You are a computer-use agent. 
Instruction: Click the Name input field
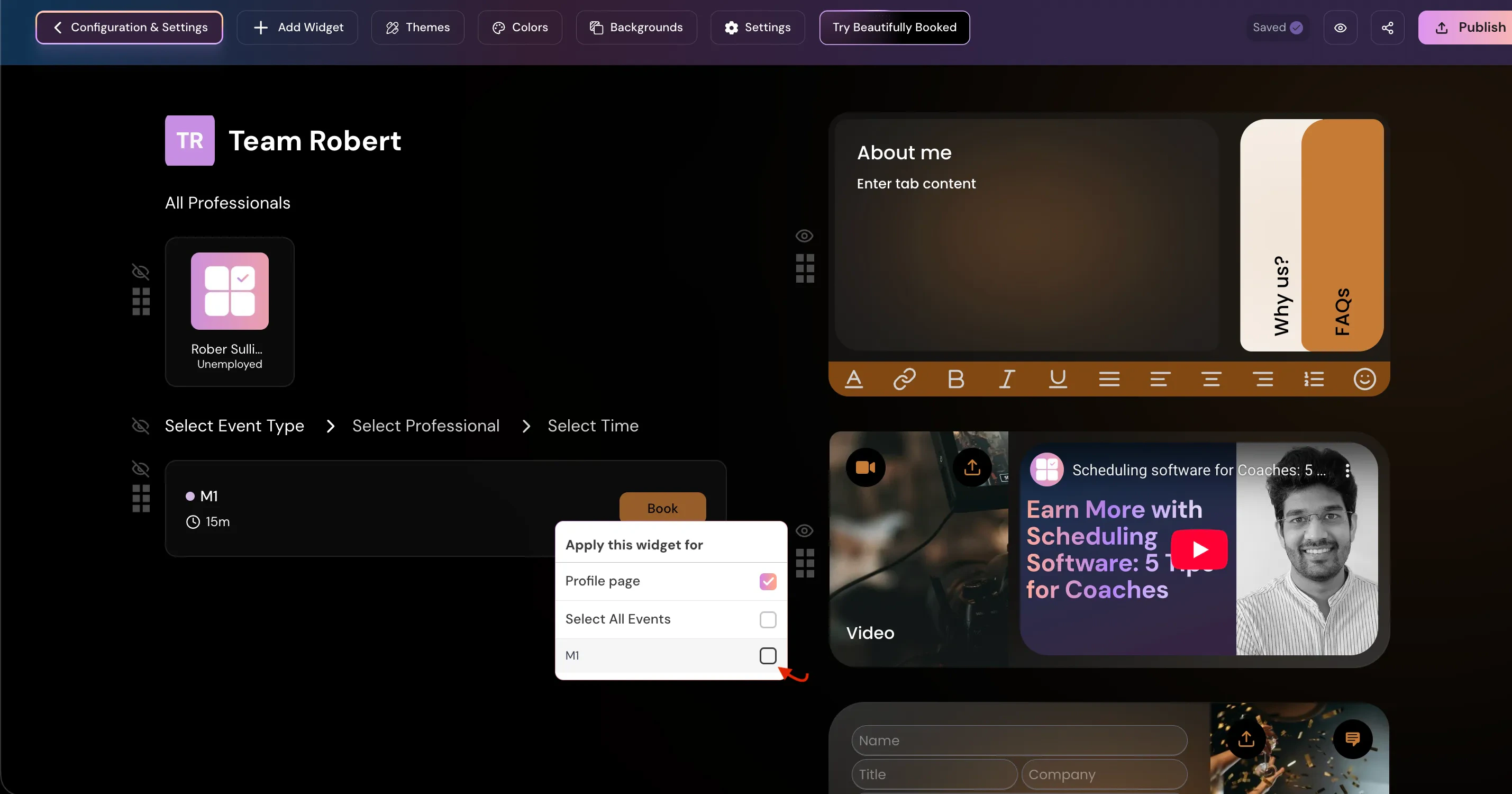tap(1019, 741)
